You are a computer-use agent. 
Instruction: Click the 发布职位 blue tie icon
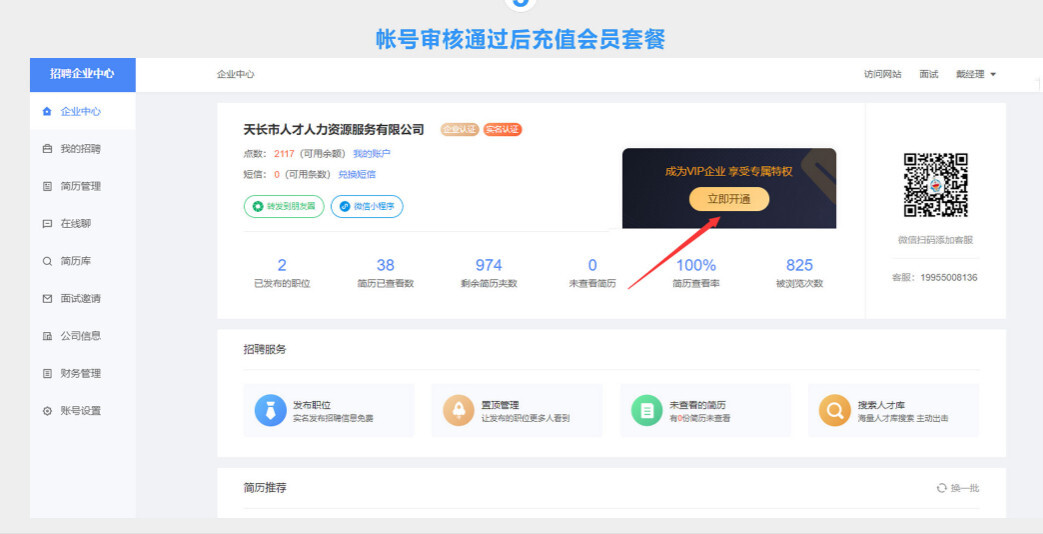(271, 410)
